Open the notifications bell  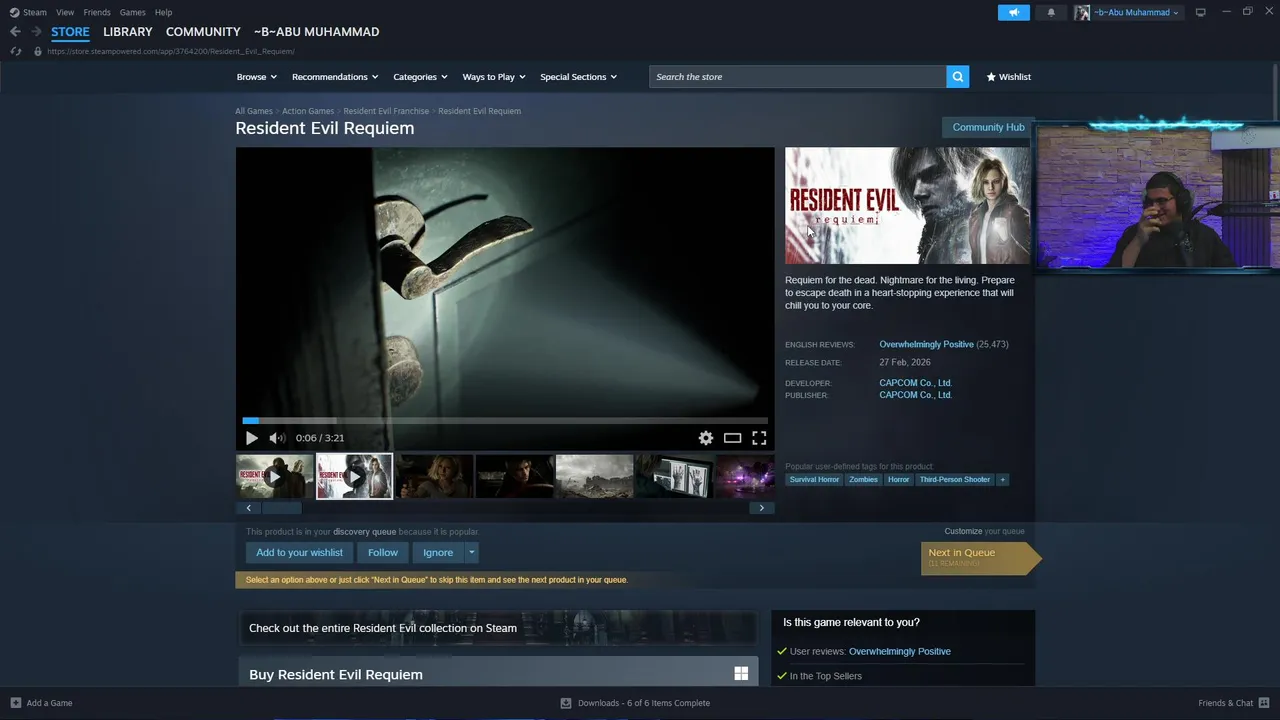(x=1051, y=12)
